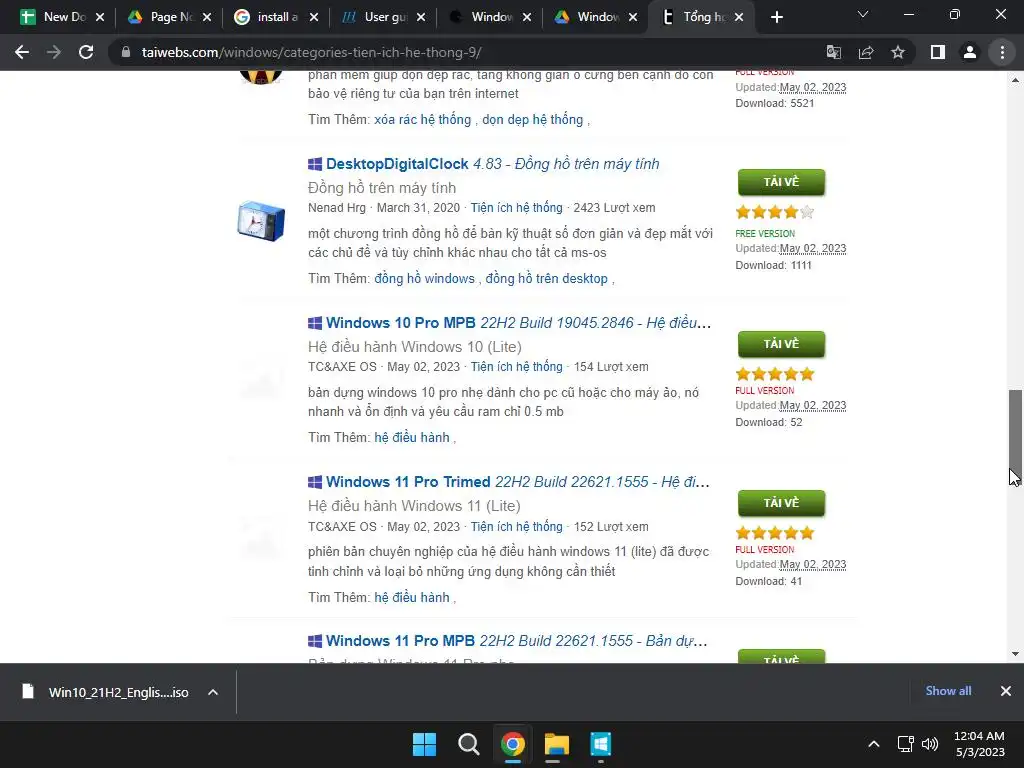Click the Windows logo beside Windows 11 Pro Trimed

point(315,482)
